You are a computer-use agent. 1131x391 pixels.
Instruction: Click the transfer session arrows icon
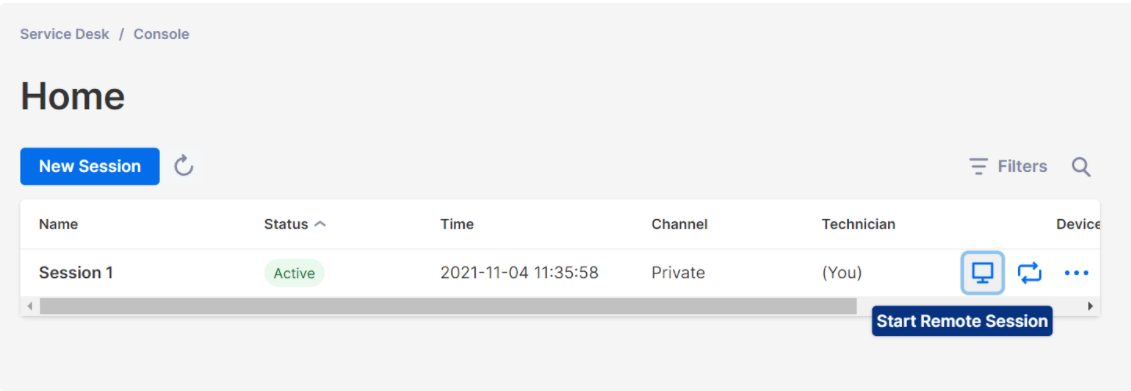click(x=1029, y=273)
